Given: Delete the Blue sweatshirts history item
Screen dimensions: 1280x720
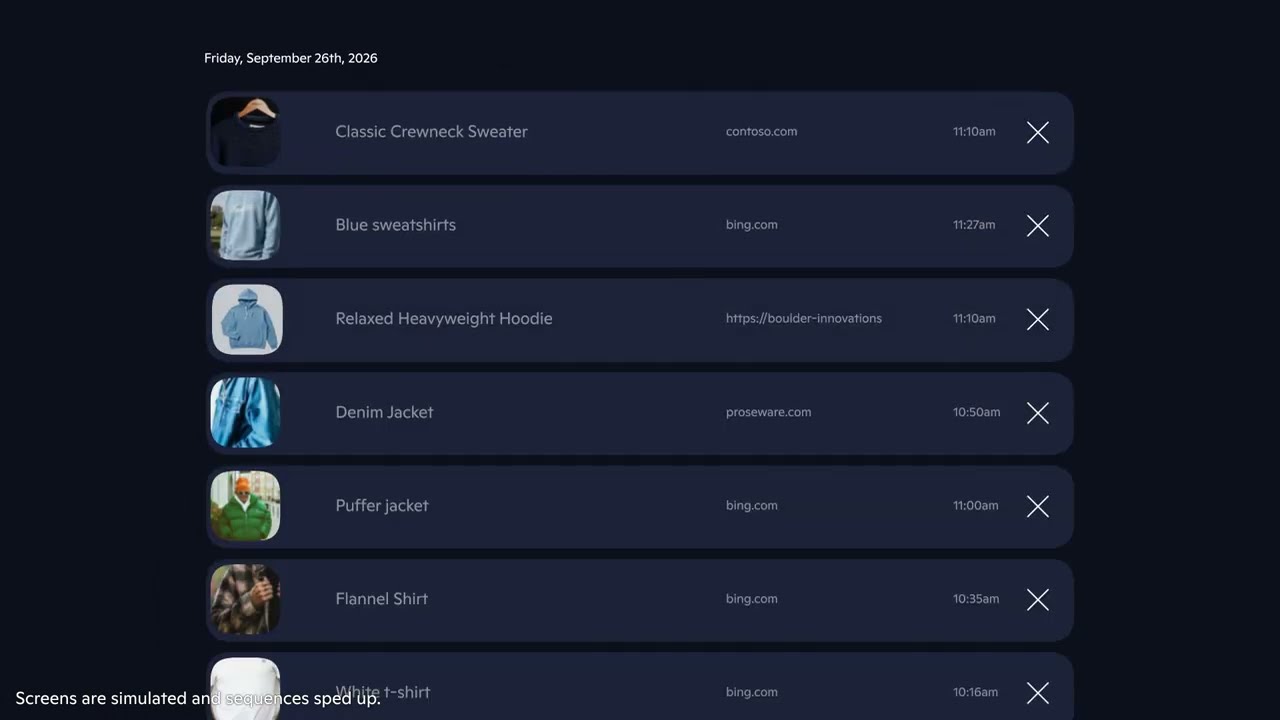Looking at the screenshot, I should point(1037,226).
